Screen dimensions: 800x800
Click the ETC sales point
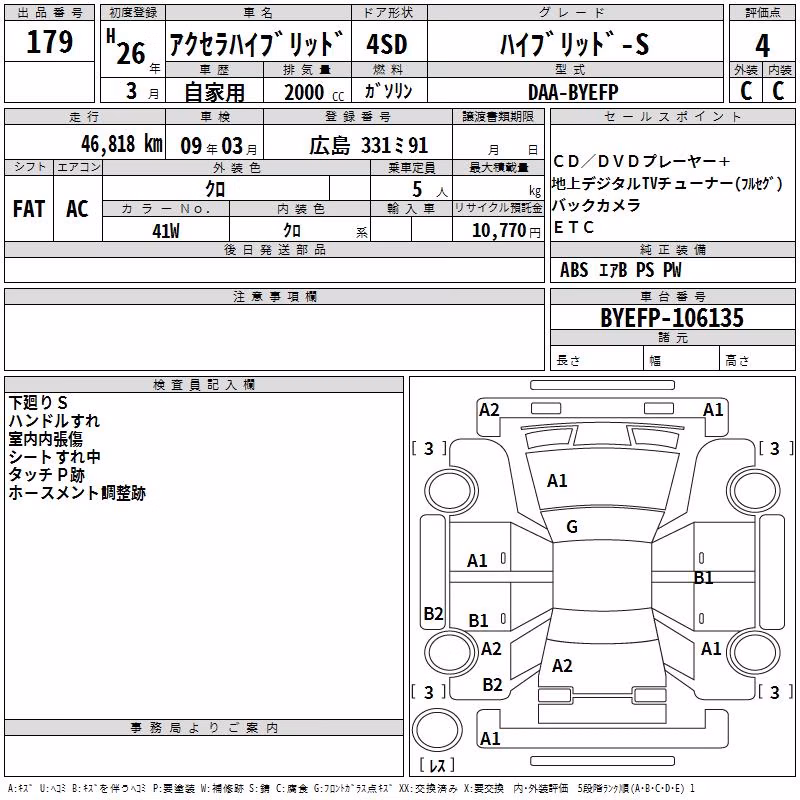573,227
